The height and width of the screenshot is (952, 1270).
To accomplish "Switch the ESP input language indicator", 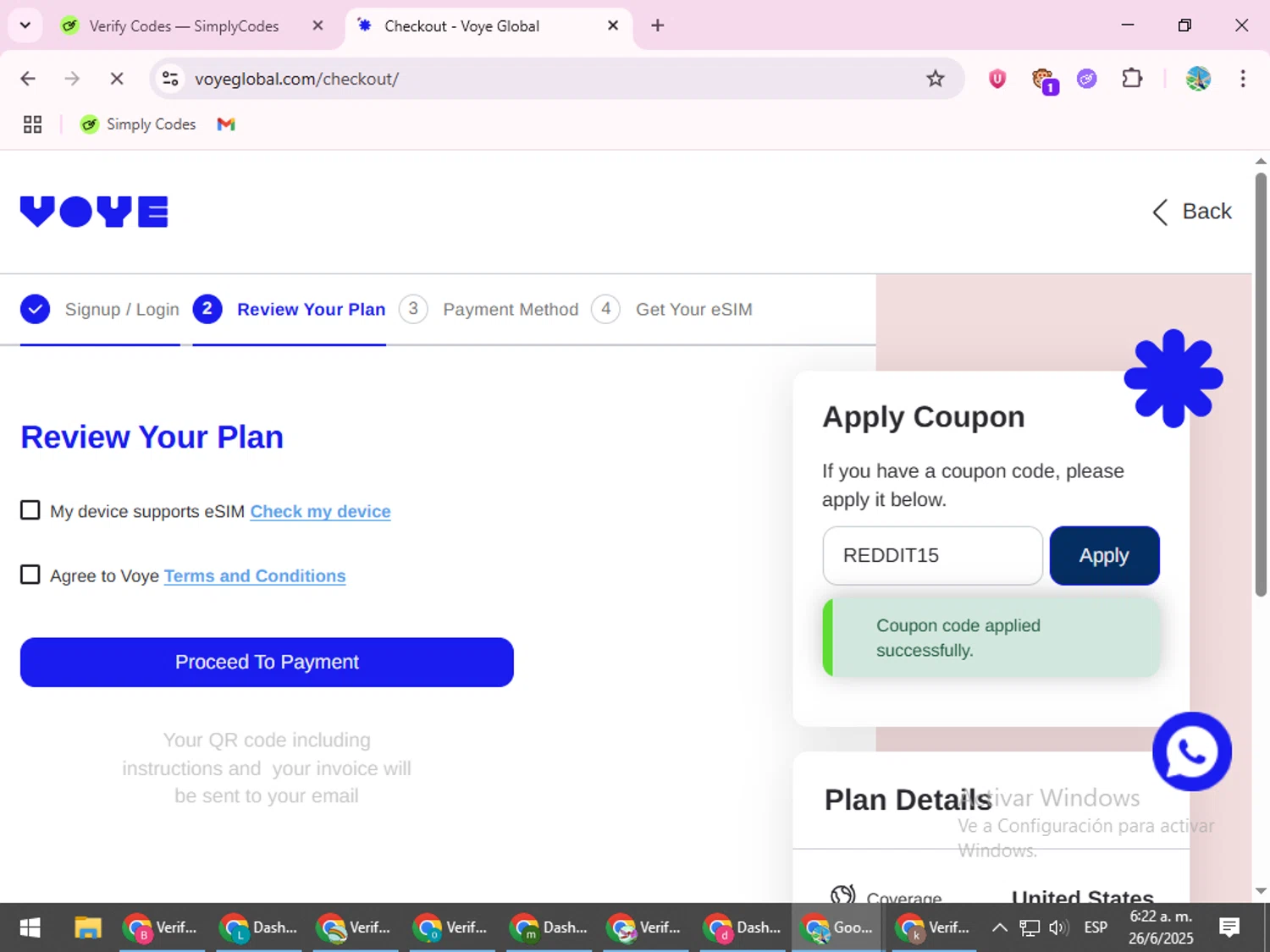I will coord(1096,927).
